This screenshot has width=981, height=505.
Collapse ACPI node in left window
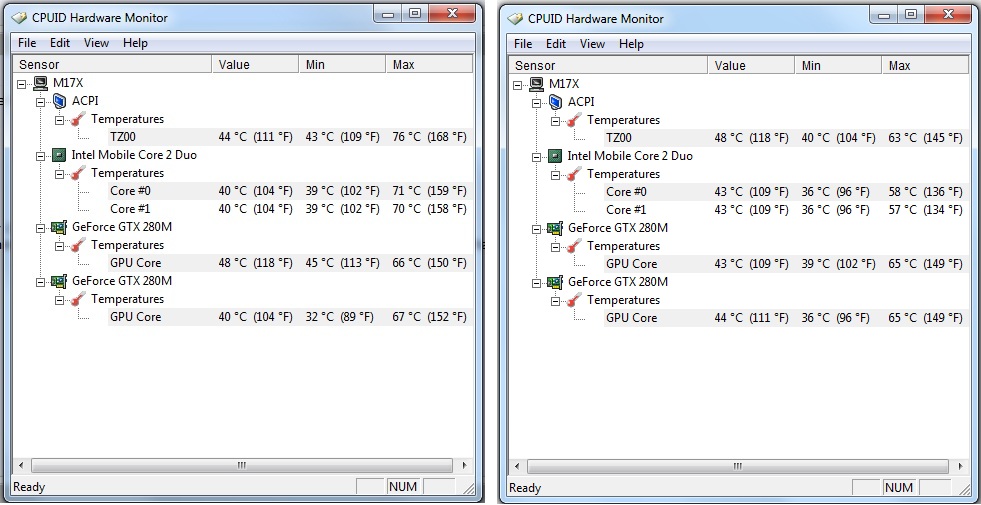41,101
